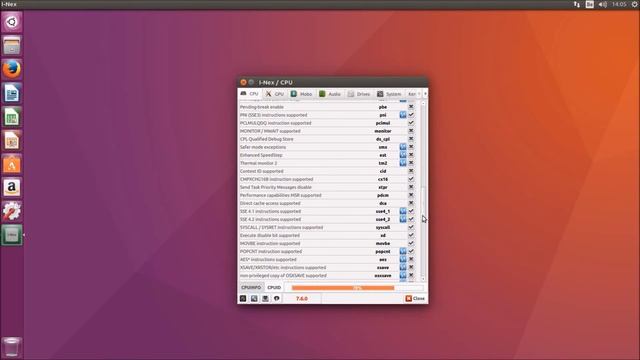The height and width of the screenshot is (360, 640).
Task: Open the Audio tab
Action: pyautogui.click(x=330, y=94)
